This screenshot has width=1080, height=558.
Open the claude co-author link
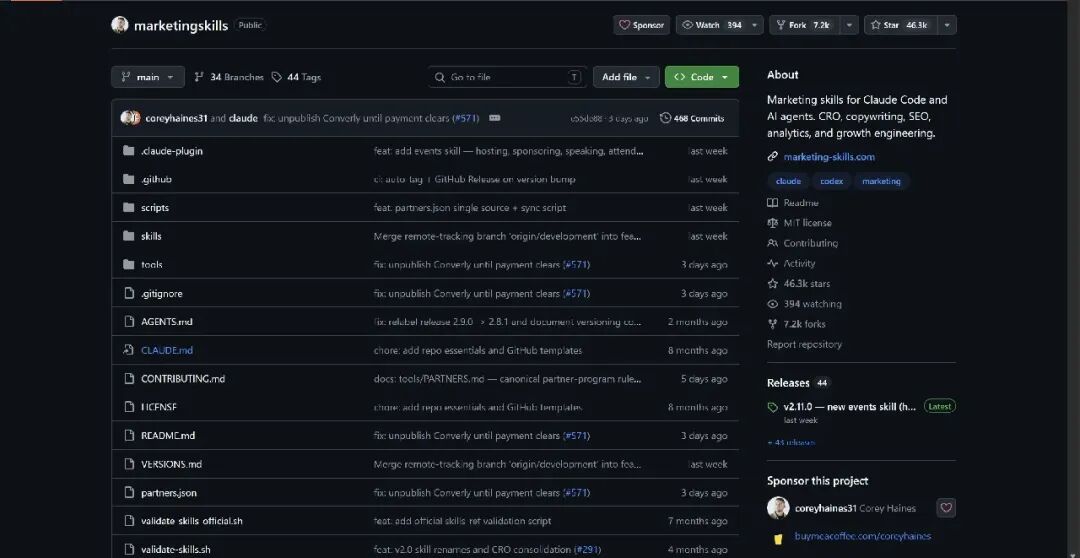(x=243, y=118)
